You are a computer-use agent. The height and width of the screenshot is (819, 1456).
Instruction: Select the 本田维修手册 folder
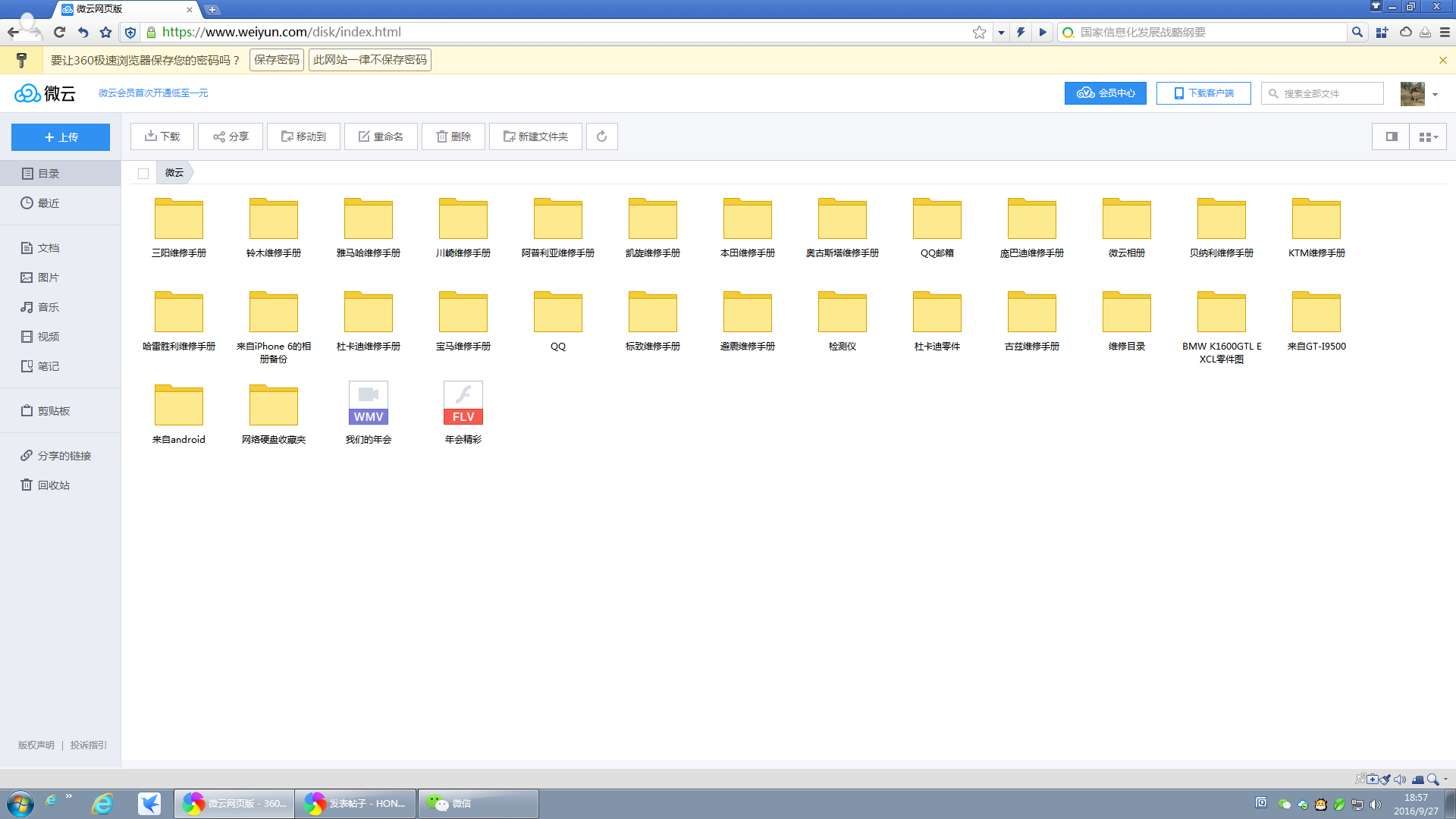[748, 227]
